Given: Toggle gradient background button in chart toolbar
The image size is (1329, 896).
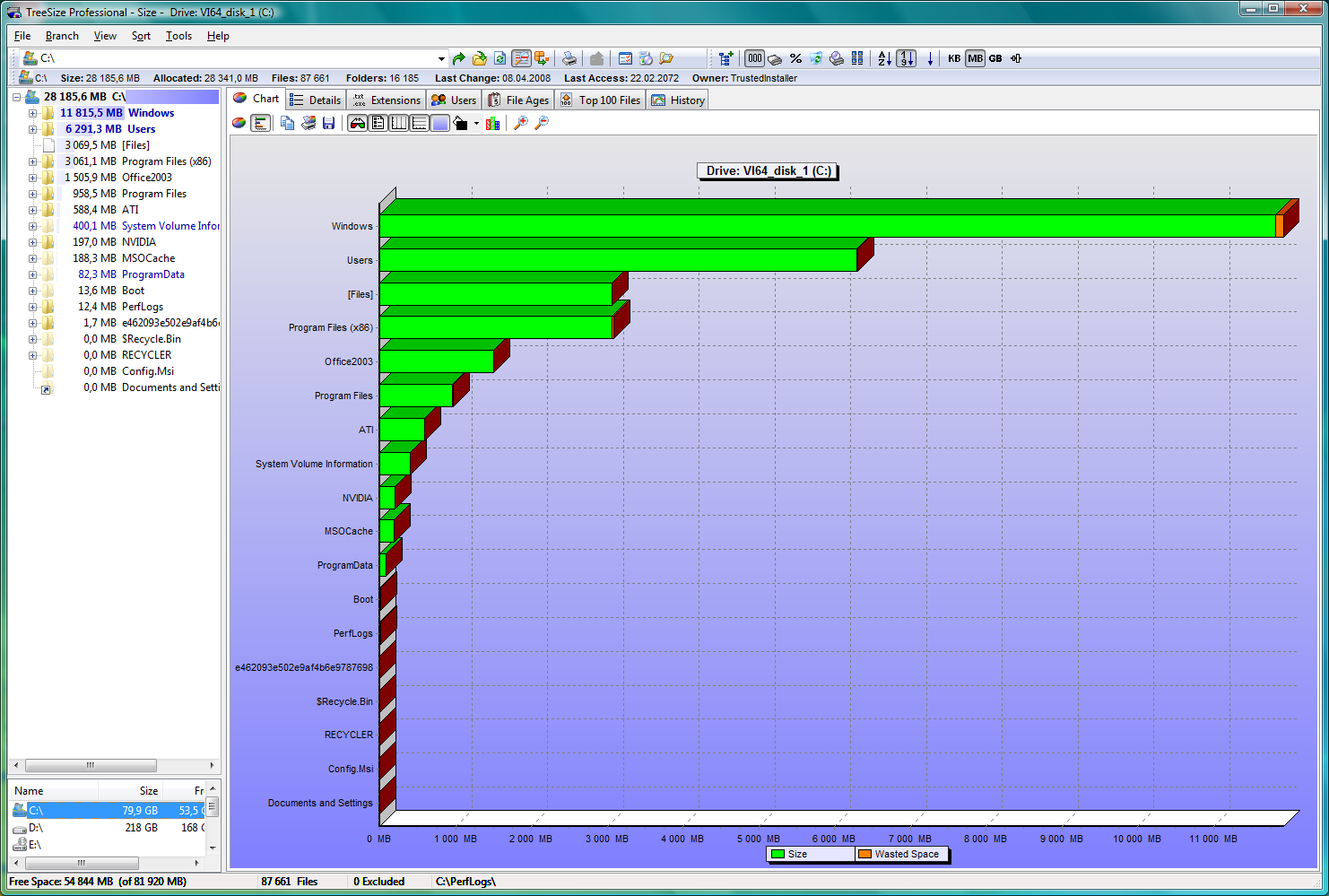Looking at the screenshot, I should [x=440, y=123].
